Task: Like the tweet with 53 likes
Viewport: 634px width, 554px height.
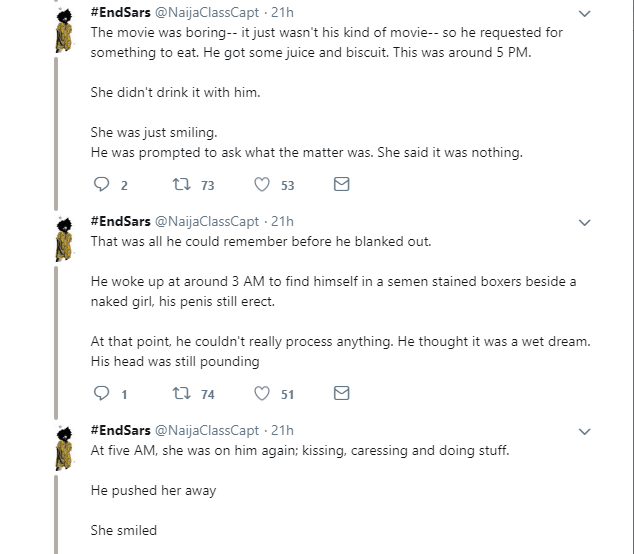Action: pos(263,185)
